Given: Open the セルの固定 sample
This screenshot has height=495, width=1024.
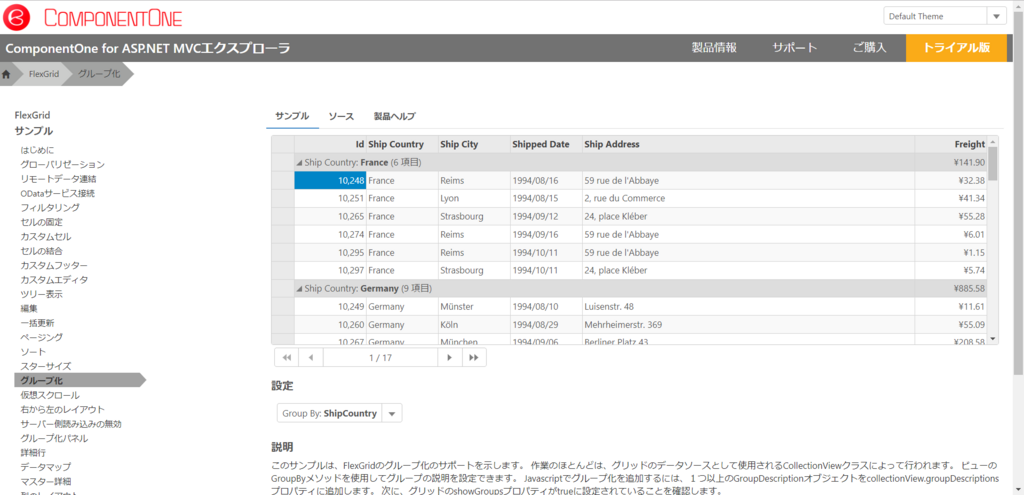Looking at the screenshot, I should coord(41,222).
